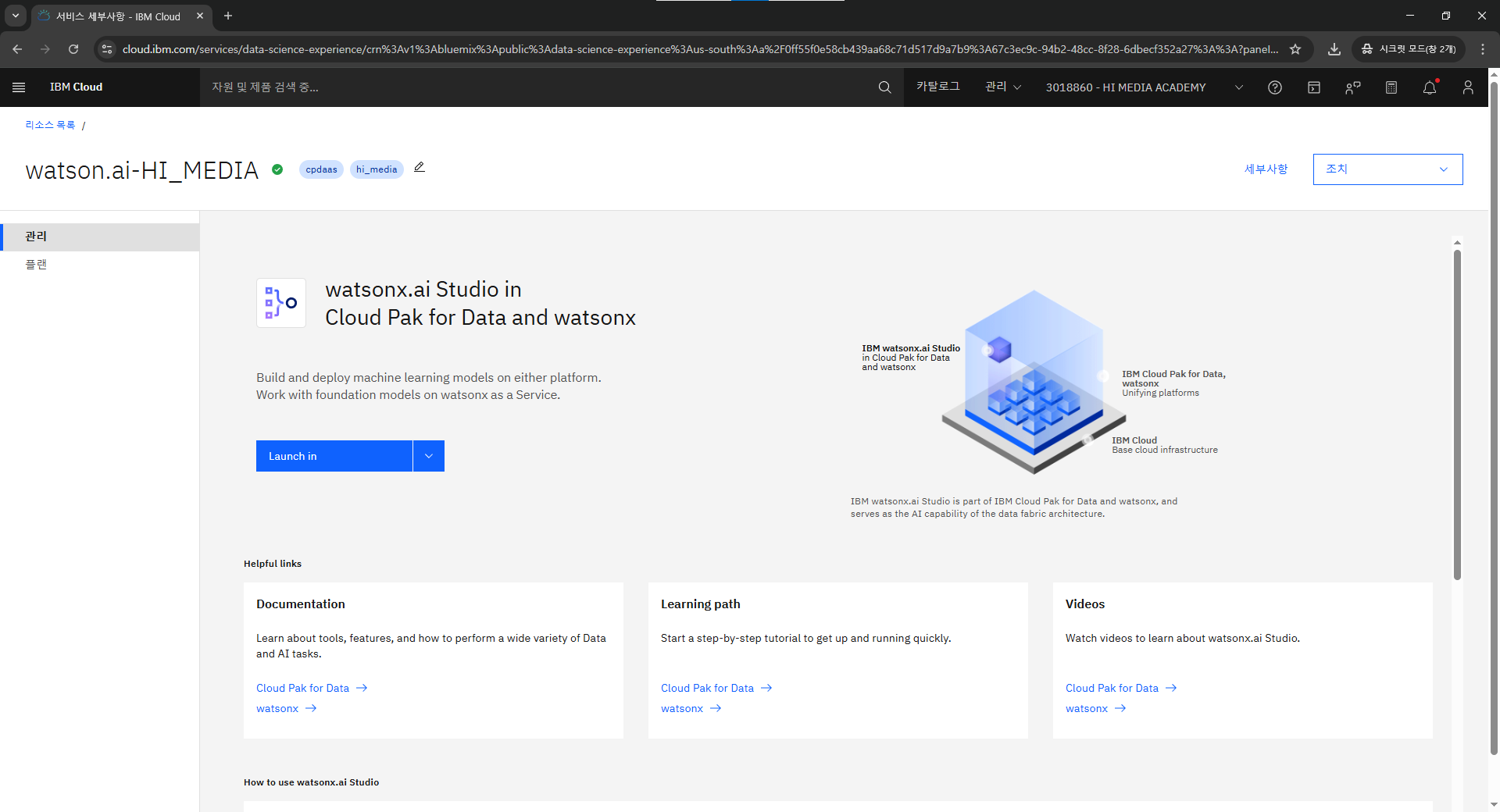This screenshot has width=1500, height=812.
Task: Click How to use watsonx.ai Studio heading
Action: 311,782
